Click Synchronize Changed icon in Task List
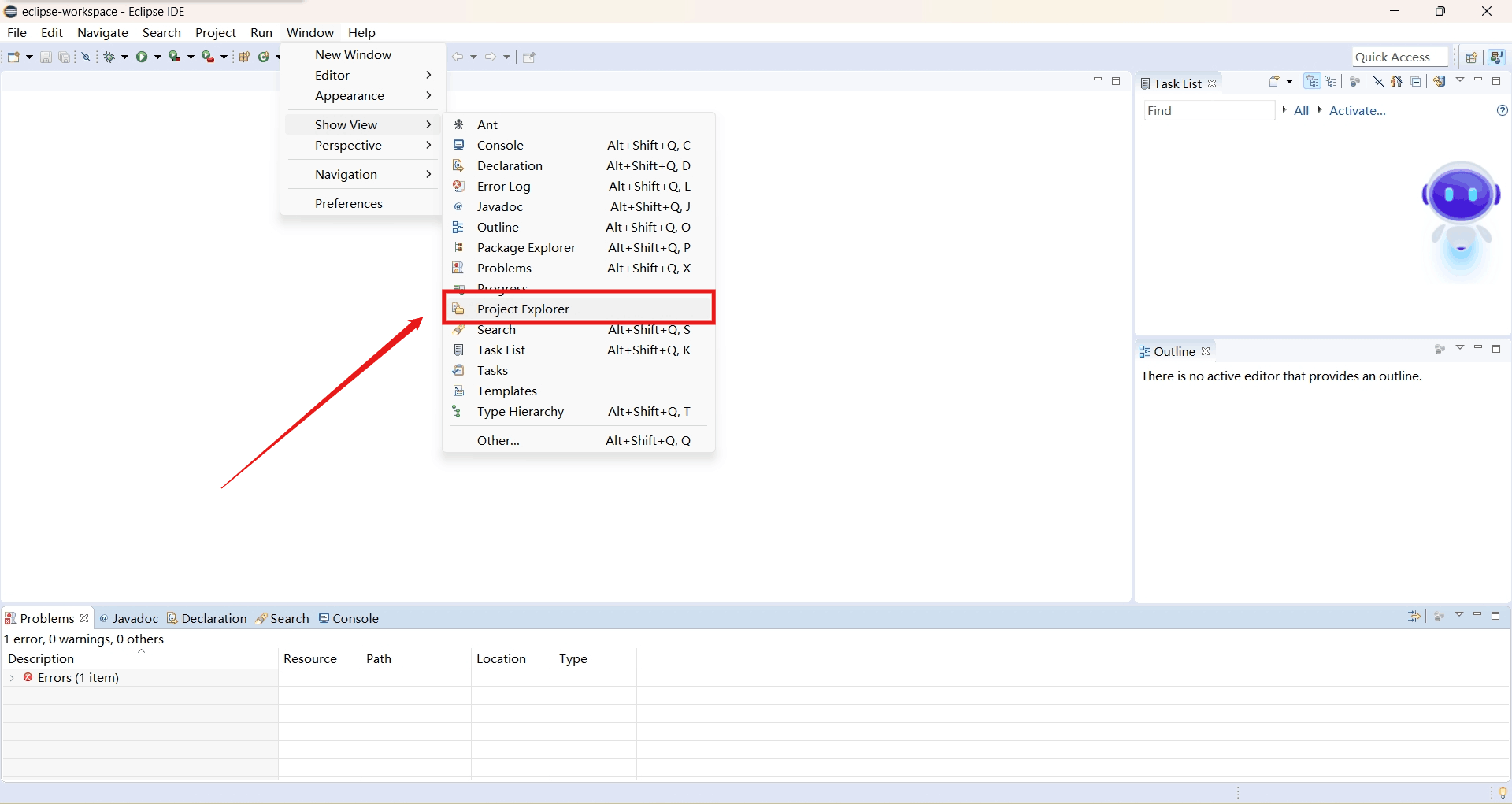Image resolution: width=1512 pixels, height=804 pixels. pyautogui.click(x=1440, y=81)
